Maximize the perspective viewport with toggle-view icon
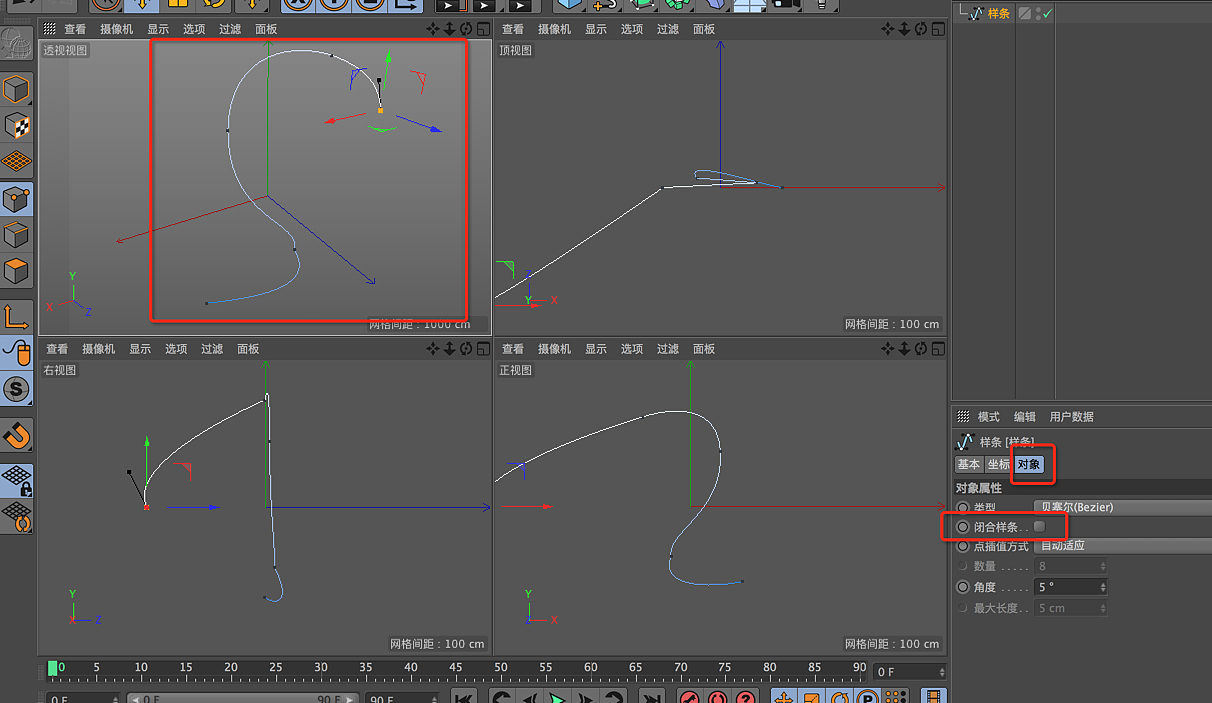1212x703 pixels. 483,29
